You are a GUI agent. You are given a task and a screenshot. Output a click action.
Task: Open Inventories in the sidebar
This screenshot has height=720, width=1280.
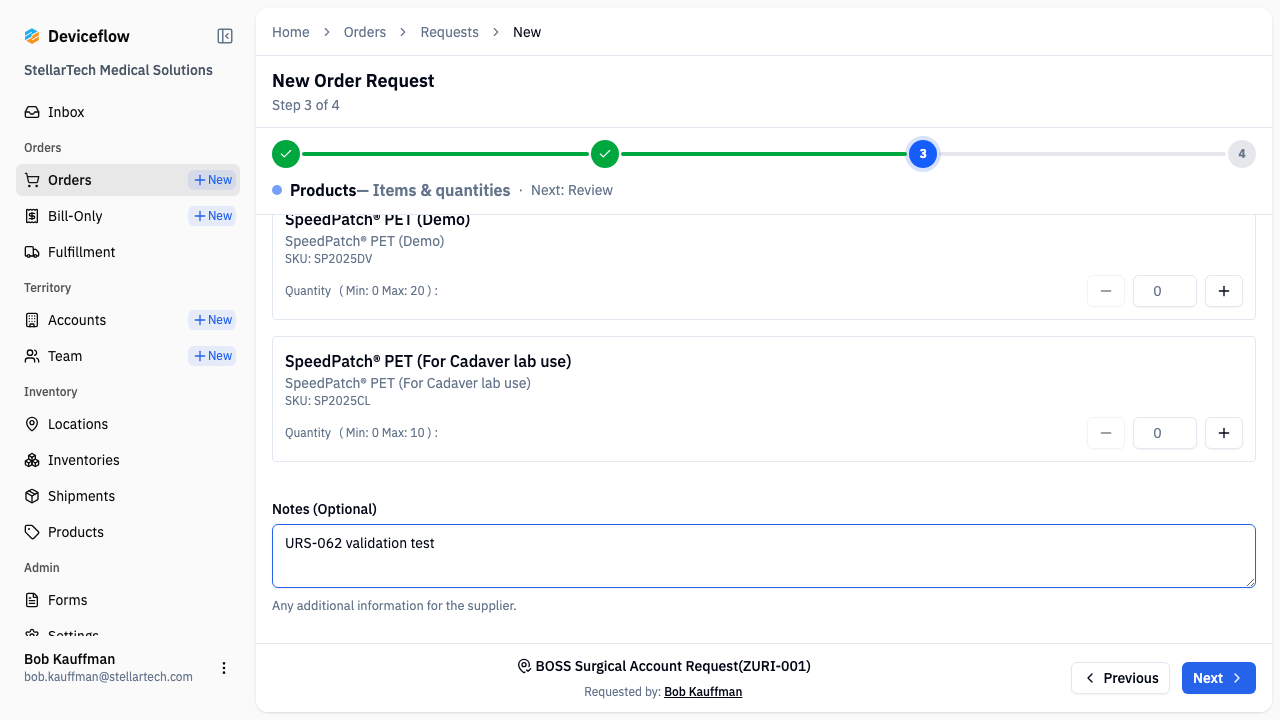[x=128, y=460]
